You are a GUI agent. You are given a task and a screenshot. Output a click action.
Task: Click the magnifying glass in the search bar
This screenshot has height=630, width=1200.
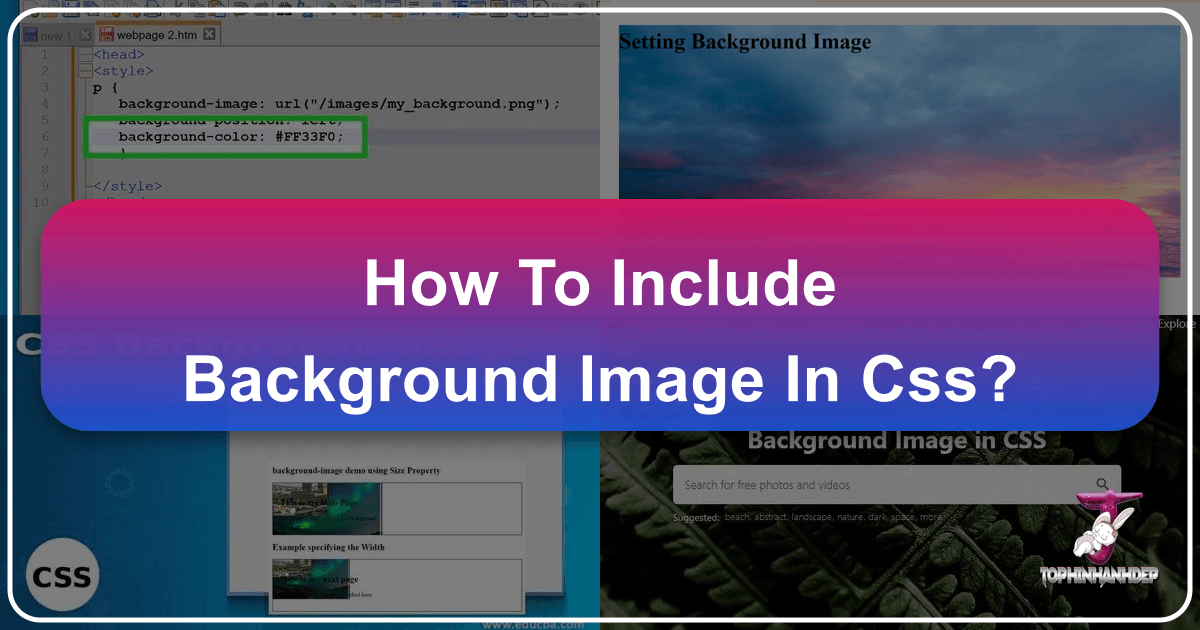[1103, 483]
